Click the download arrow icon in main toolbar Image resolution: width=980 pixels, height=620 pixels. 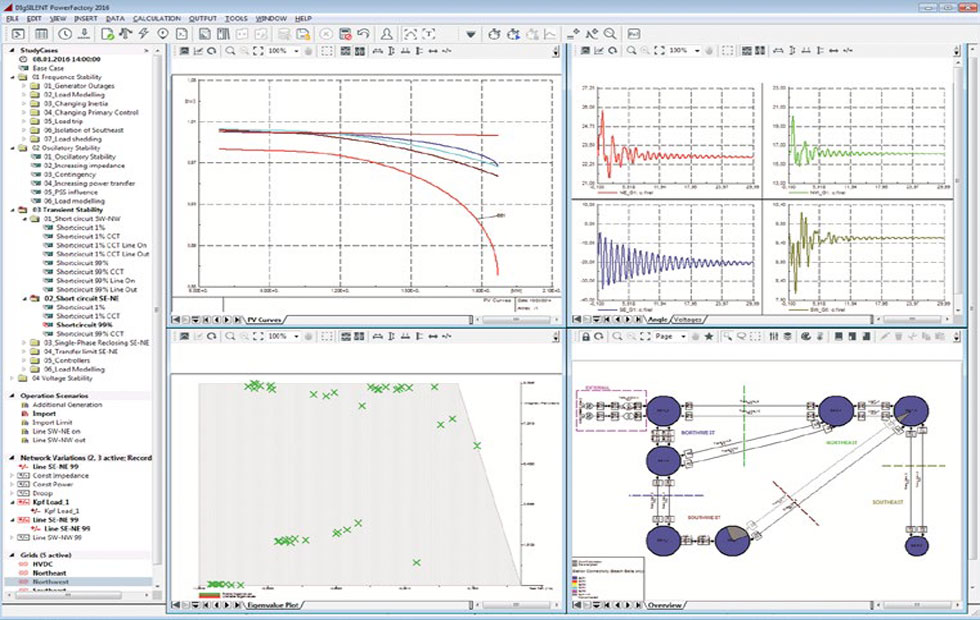(83, 34)
